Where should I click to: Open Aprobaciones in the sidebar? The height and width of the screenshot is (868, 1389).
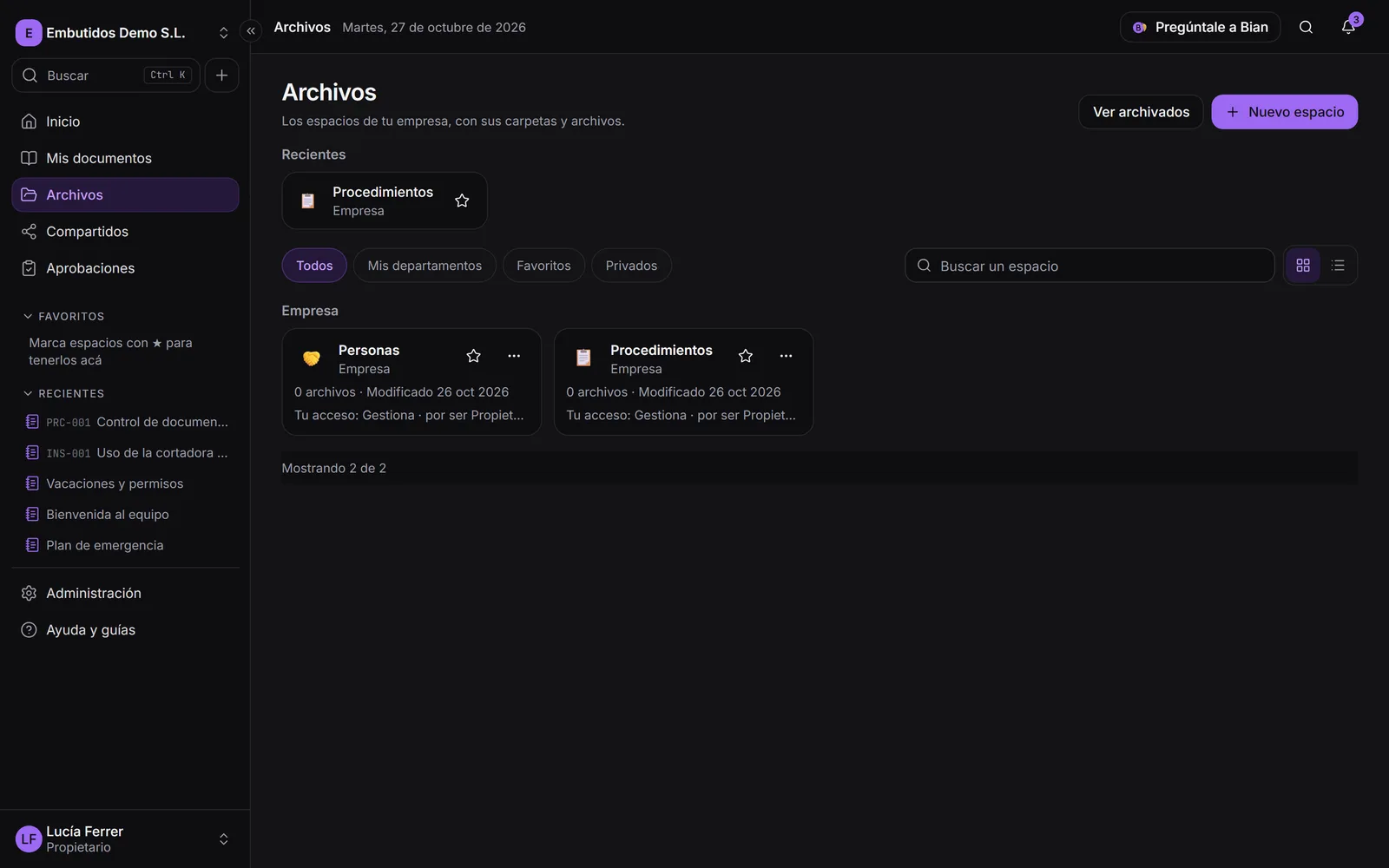(x=125, y=268)
